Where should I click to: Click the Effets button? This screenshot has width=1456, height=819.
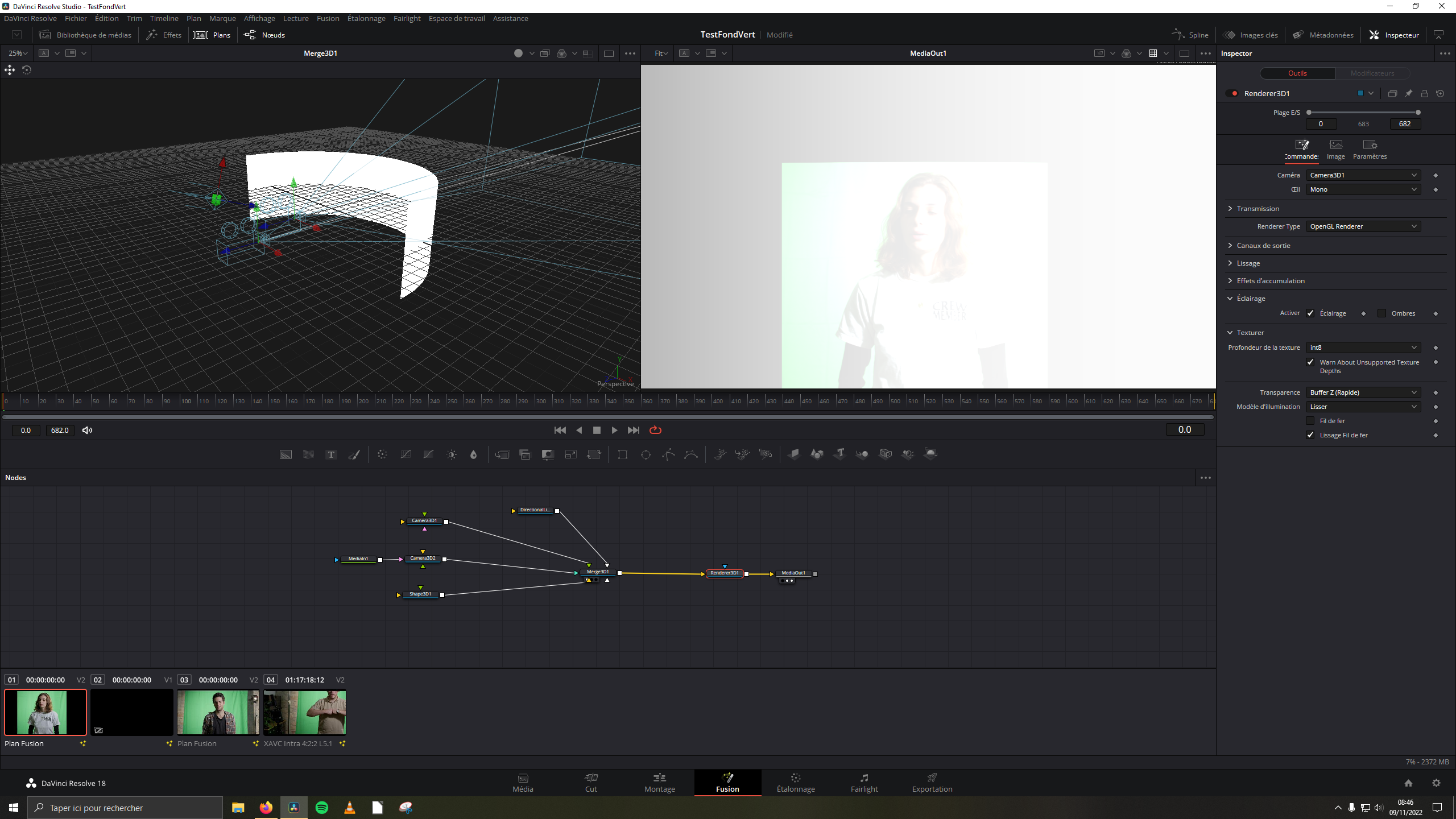pyautogui.click(x=164, y=35)
